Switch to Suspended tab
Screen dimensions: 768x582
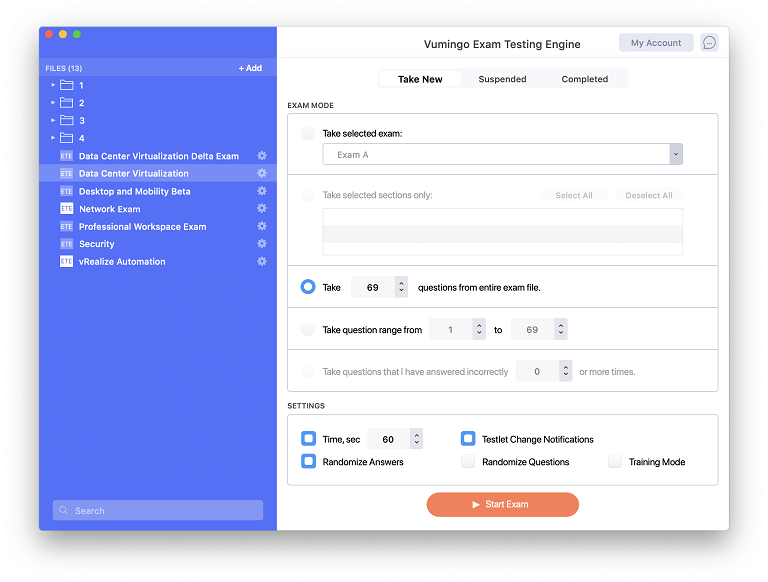502,79
